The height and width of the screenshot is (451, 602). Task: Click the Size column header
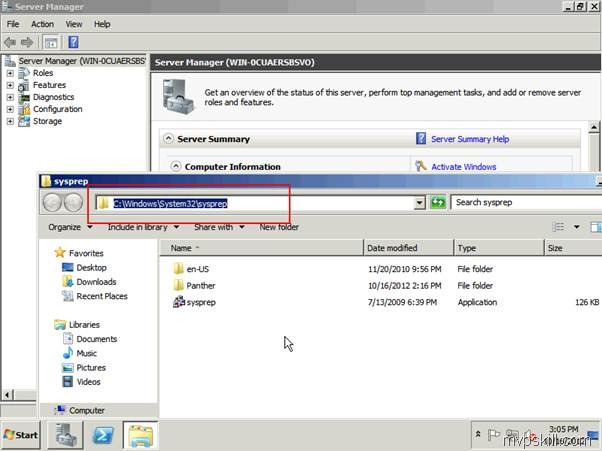574,248
